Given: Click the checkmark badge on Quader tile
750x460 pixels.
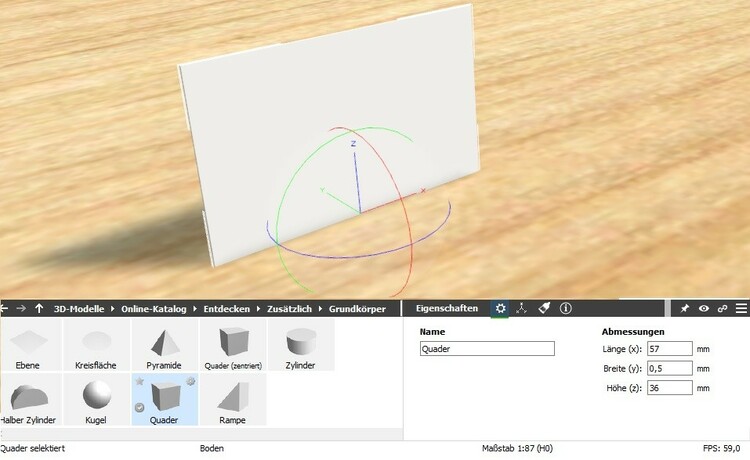Looking at the screenshot, I should click(x=140, y=407).
